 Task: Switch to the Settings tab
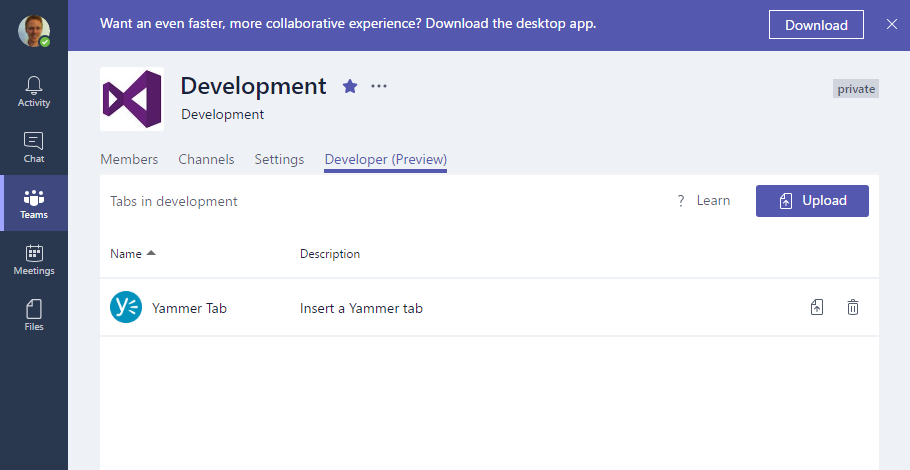(x=279, y=159)
